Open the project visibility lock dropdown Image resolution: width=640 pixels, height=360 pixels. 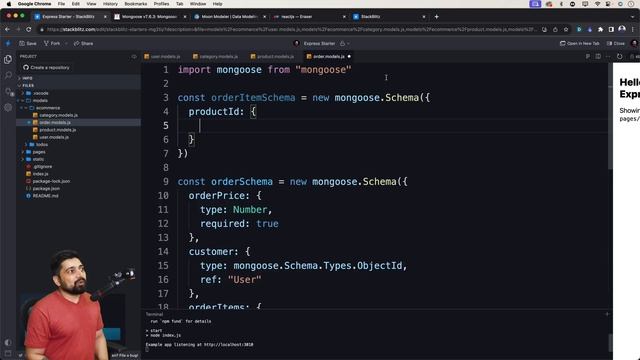click(x=344, y=43)
